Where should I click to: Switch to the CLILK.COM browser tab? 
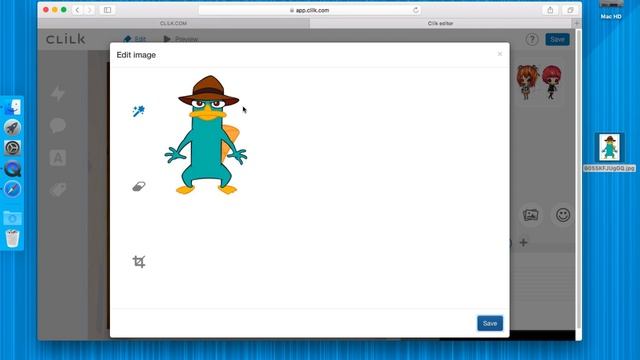pos(173,23)
